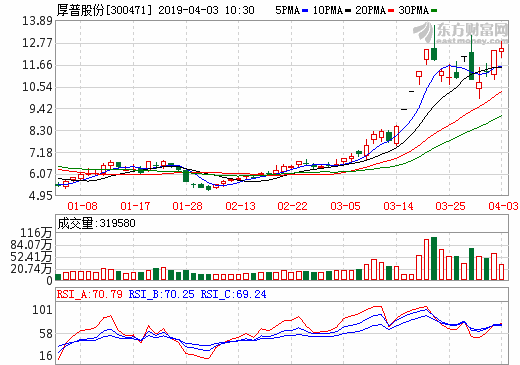Click the volume axis value 116万
This screenshot has height=365, width=520.
click(36, 233)
